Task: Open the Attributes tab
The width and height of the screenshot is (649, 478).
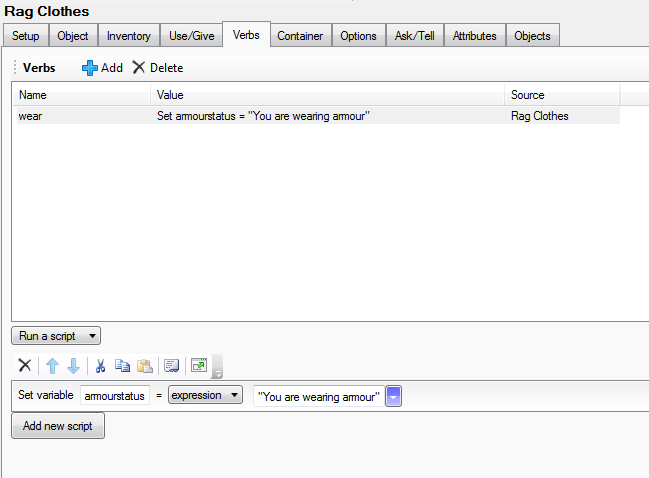Action: point(474,36)
